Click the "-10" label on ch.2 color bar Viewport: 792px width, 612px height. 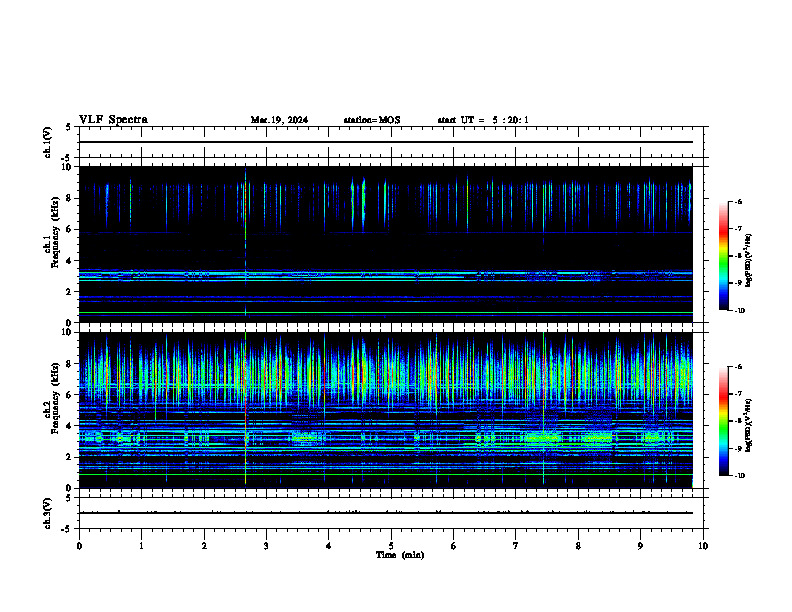(739, 476)
